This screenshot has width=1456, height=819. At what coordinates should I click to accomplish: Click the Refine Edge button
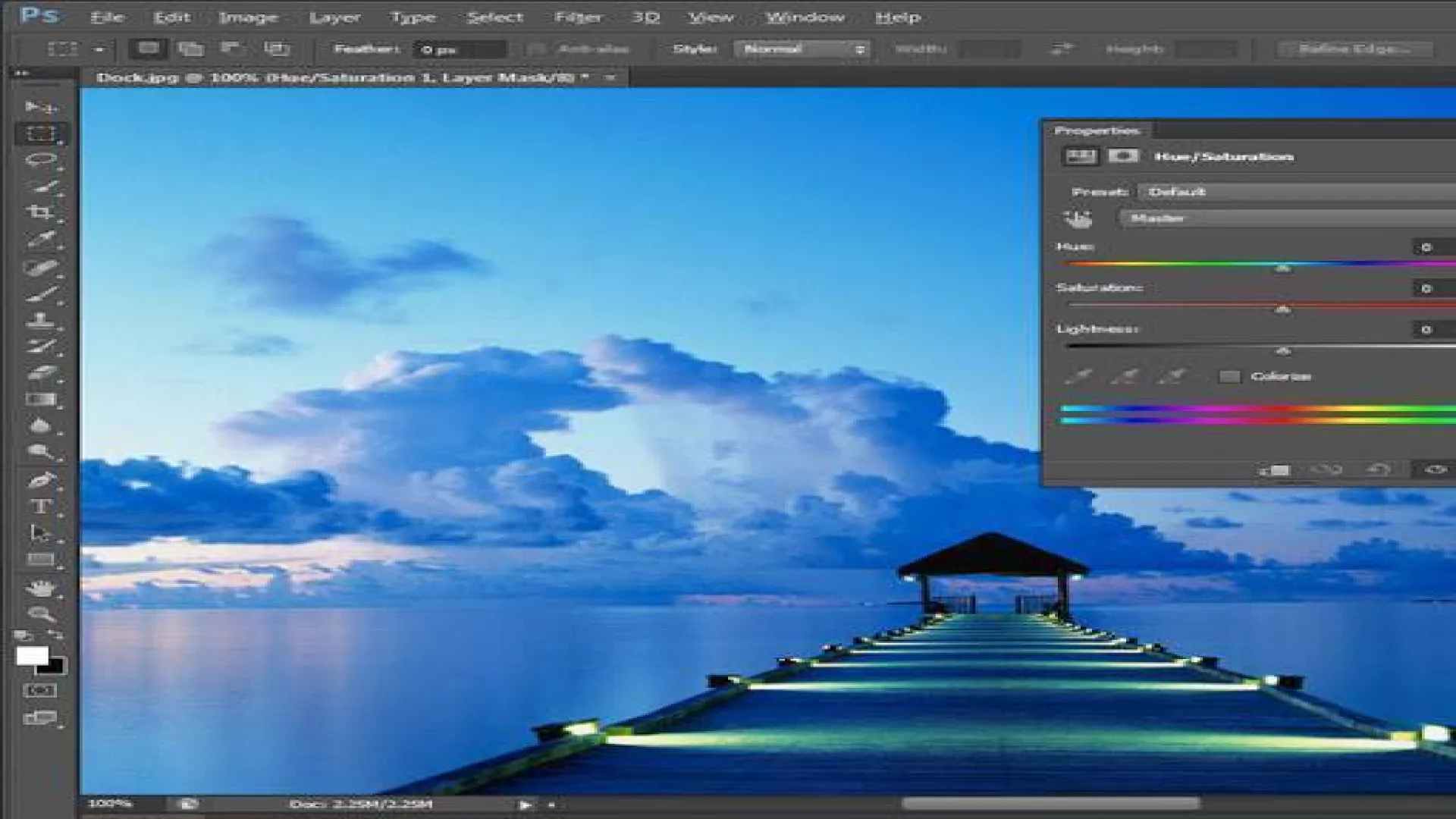pyautogui.click(x=1354, y=49)
